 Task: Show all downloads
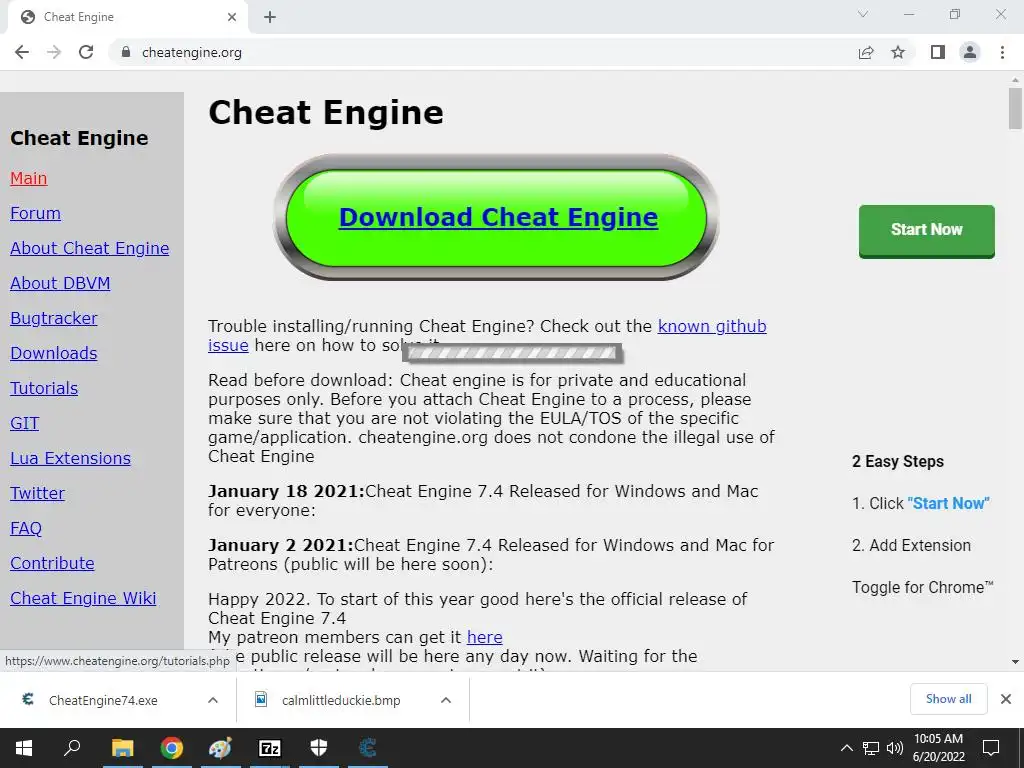coord(948,699)
